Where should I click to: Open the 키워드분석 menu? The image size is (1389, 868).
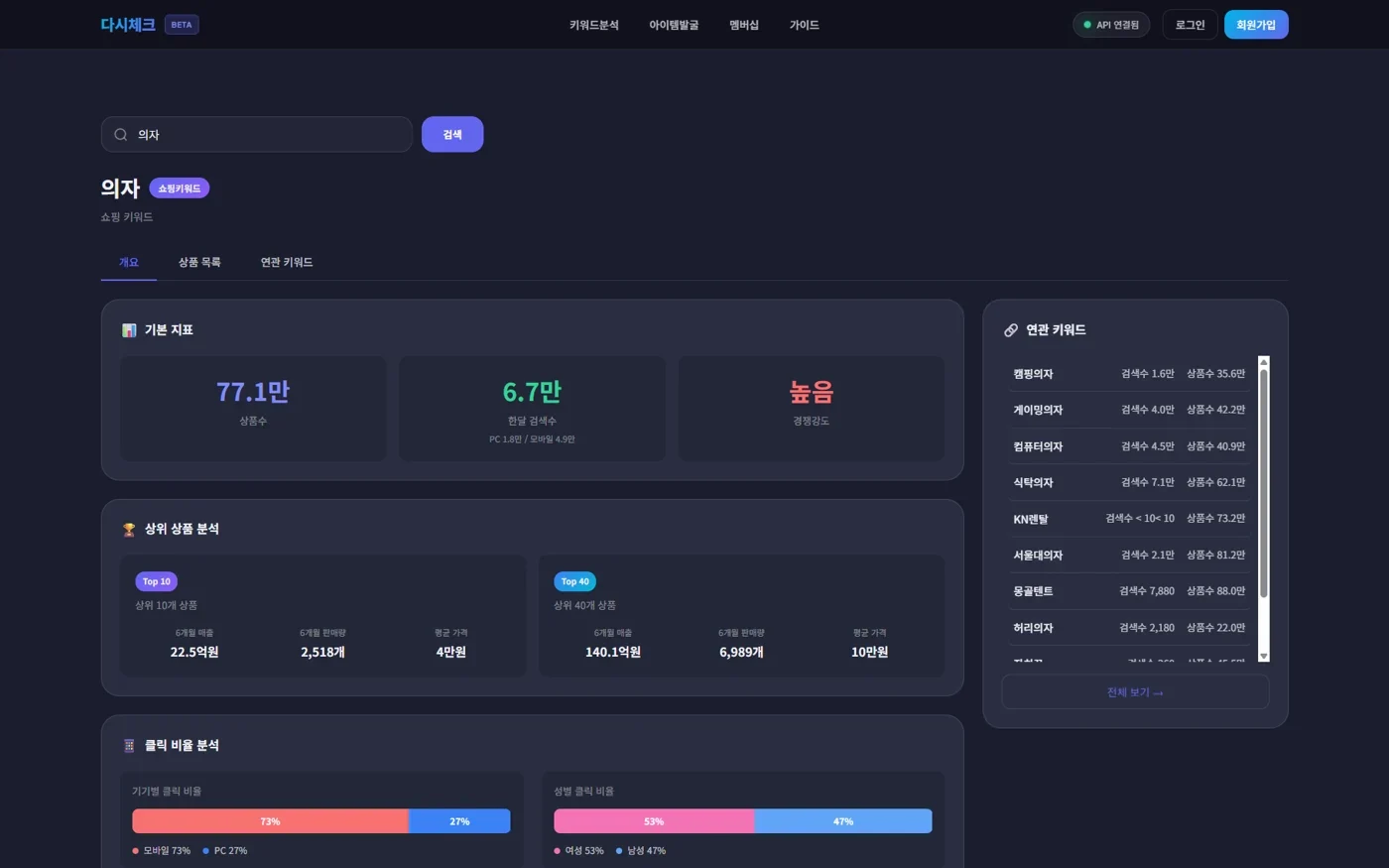pyautogui.click(x=594, y=25)
